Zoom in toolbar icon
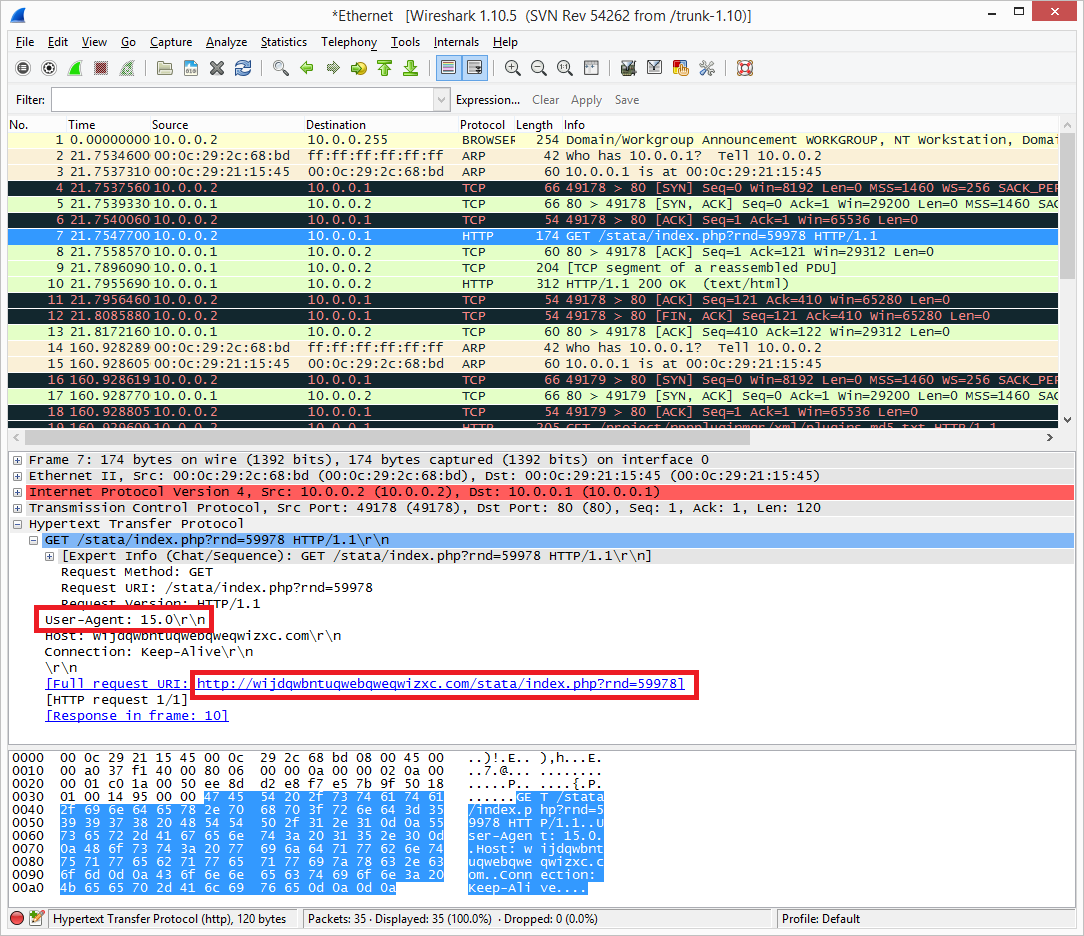The width and height of the screenshot is (1084, 936). [512, 68]
